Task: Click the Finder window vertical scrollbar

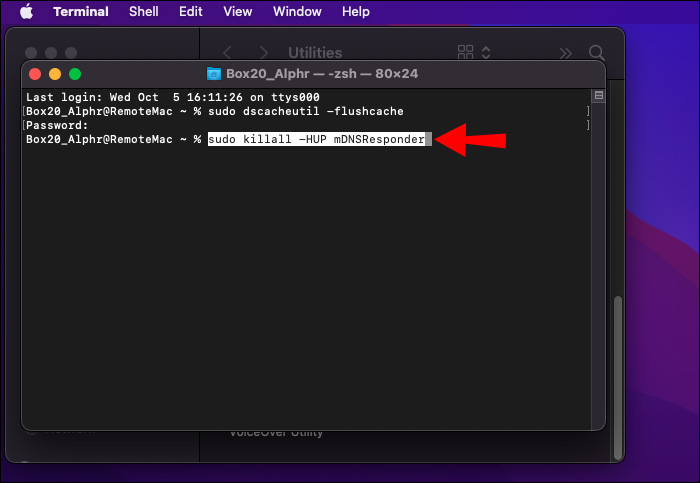Action: tap(618, 378)
